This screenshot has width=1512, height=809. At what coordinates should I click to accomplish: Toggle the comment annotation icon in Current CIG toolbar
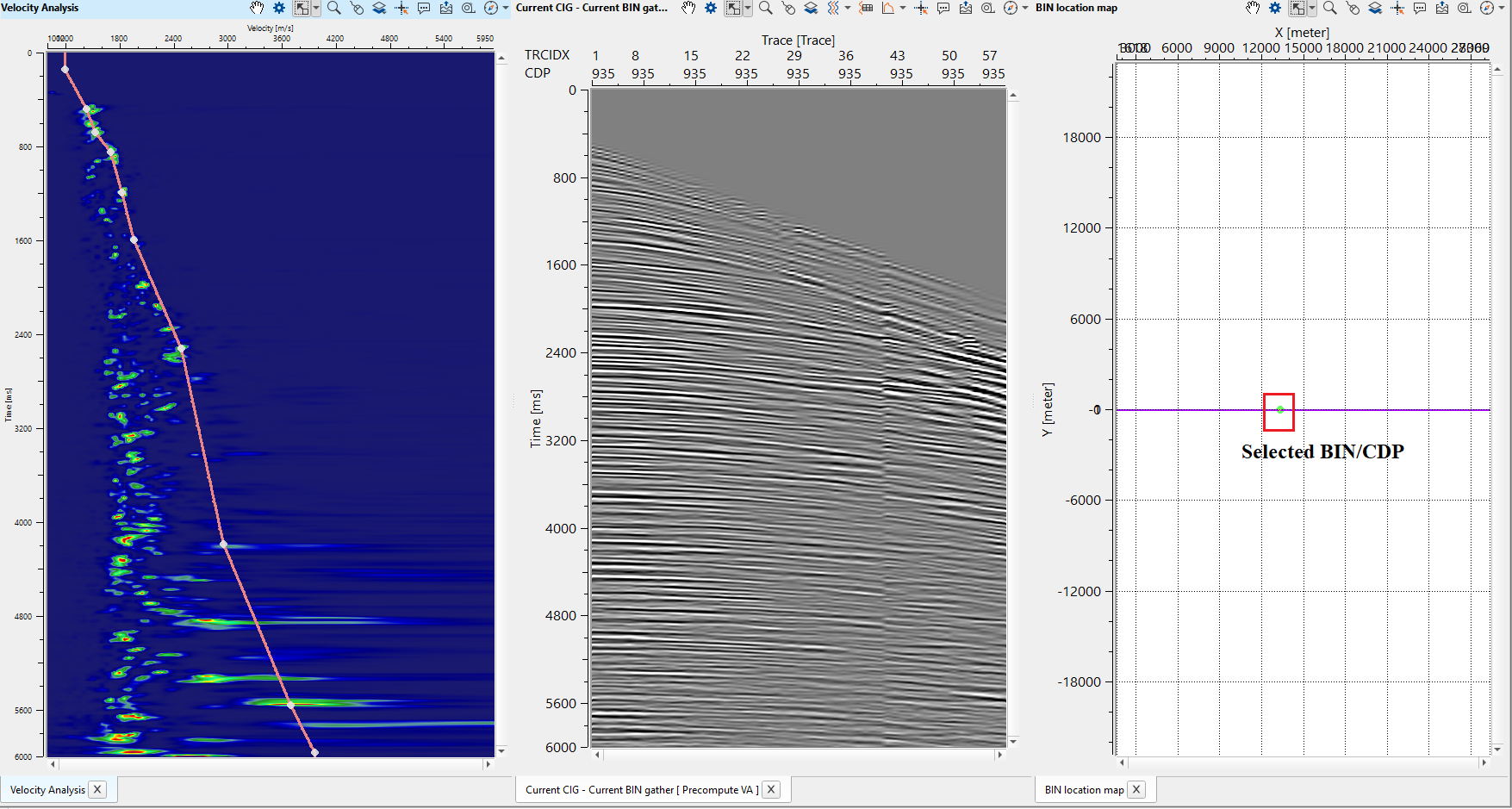click(943, 8)
